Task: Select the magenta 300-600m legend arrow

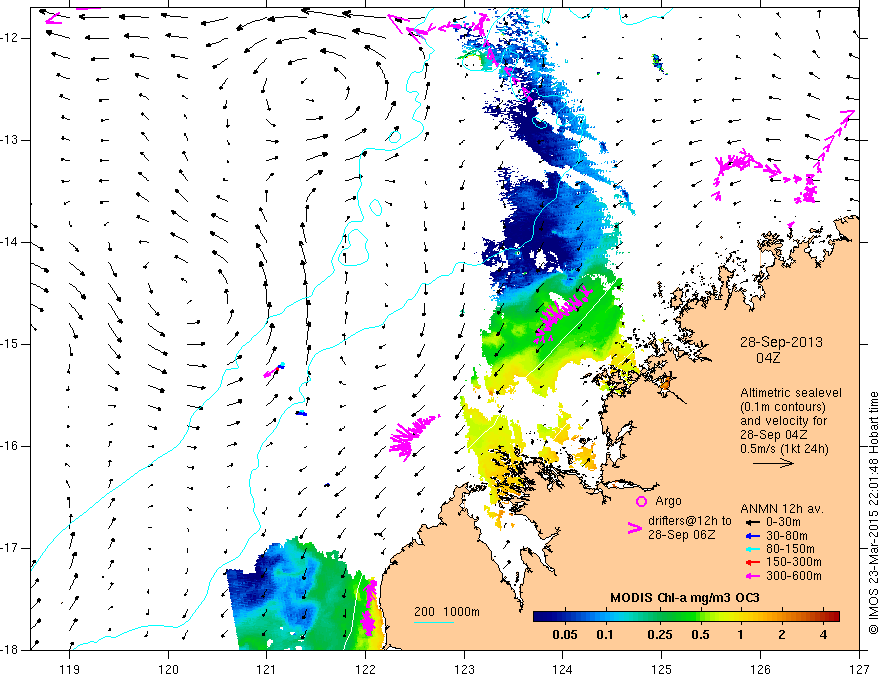Action: pyautogui.click(x=752, y=576)
